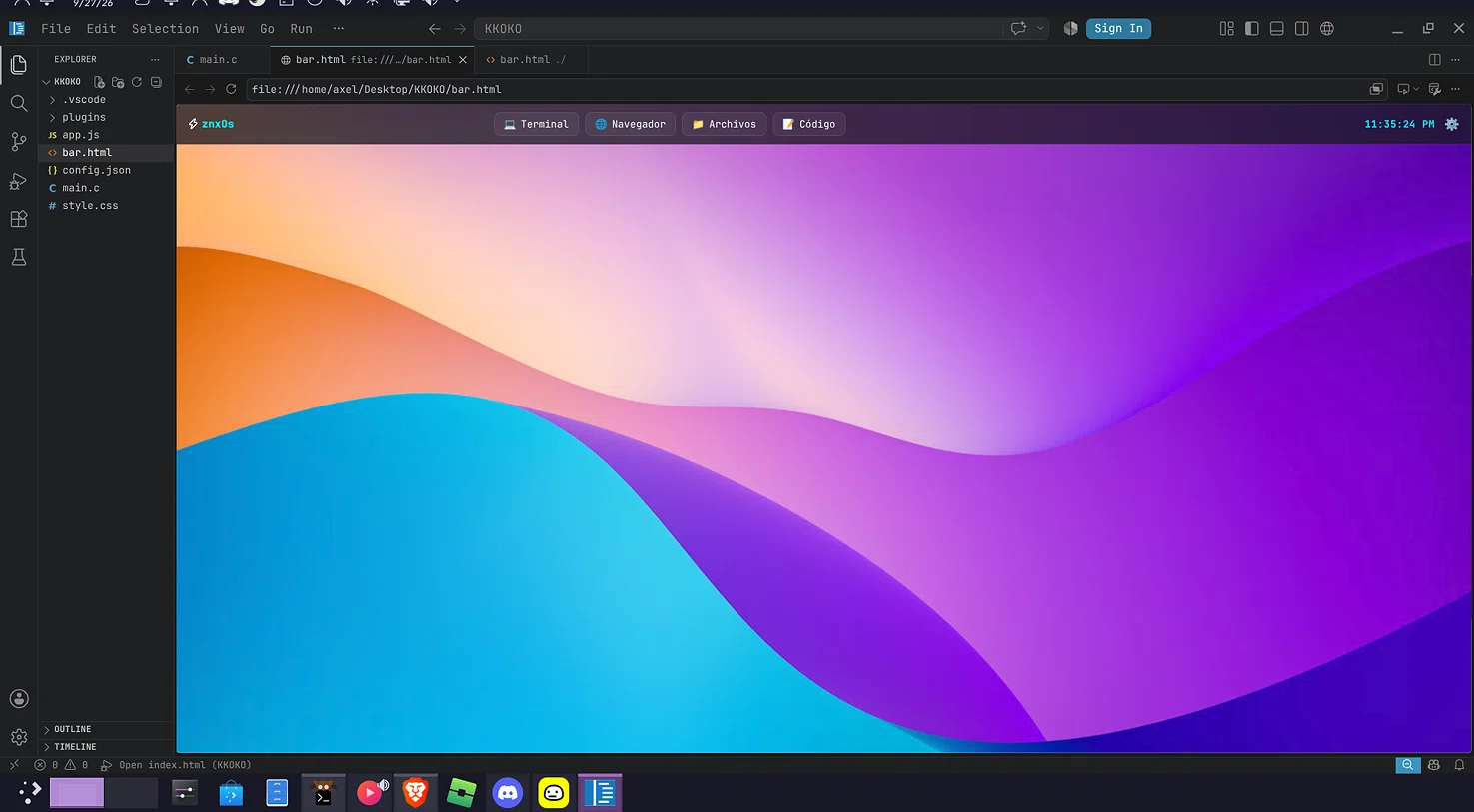Viewport: 1474px width, 812px height.
Task: Open the znxOs settings gear icon
Action: coord(1452,124)
